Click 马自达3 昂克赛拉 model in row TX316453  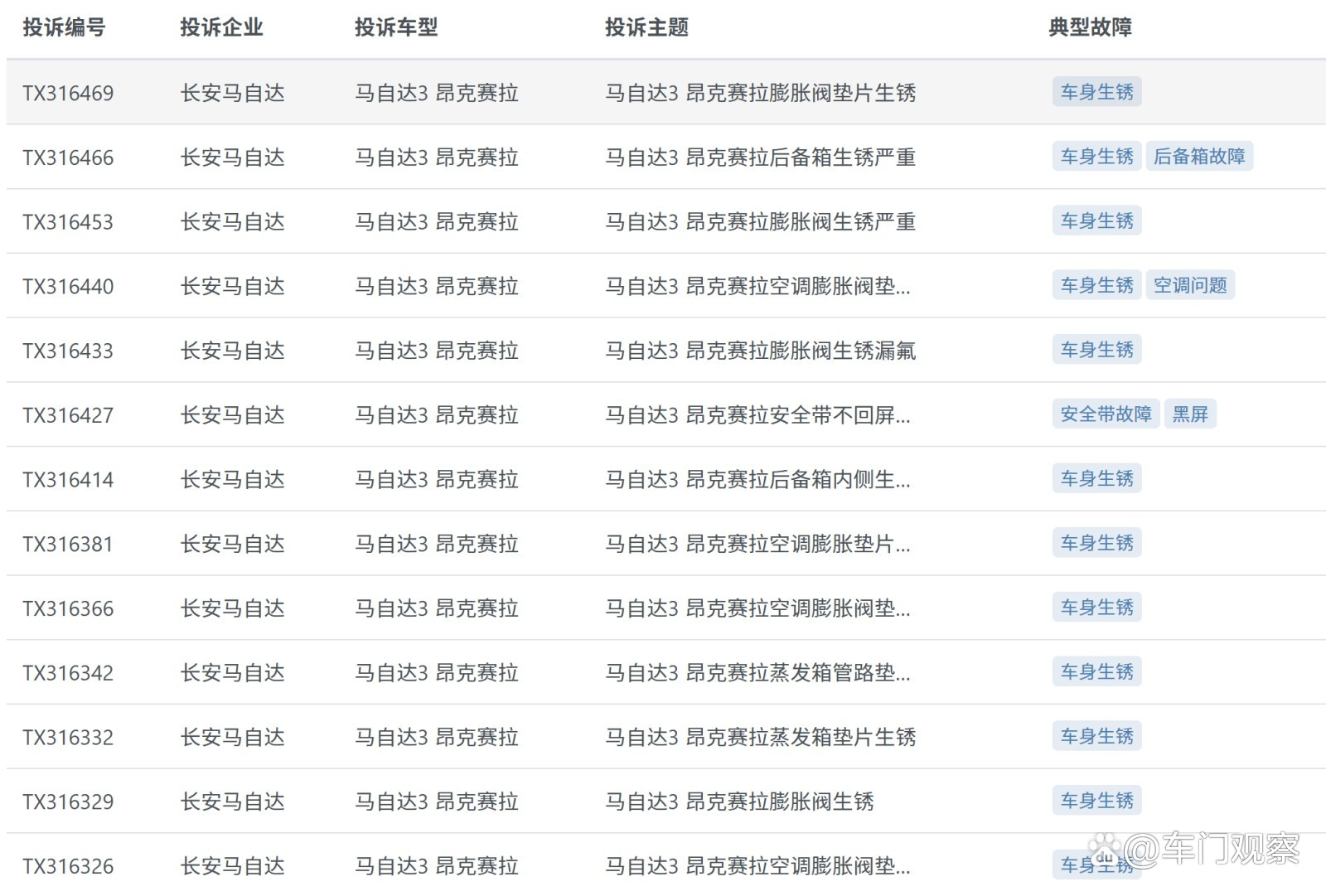[x=437, y=221]
